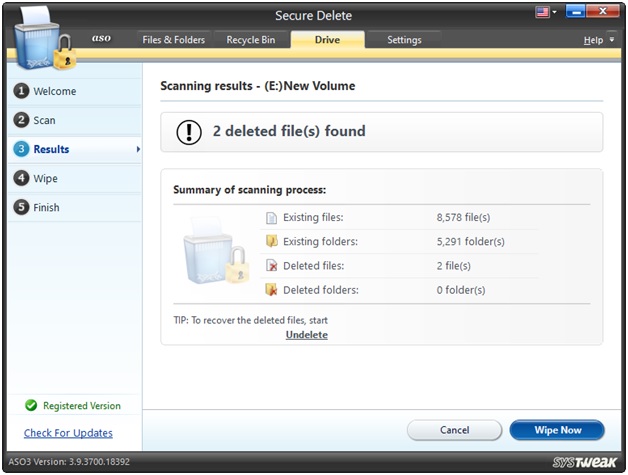The height and width of the screenshot is (475, 628).
Task: Click the Cancel button
Action: click(454, 430)
